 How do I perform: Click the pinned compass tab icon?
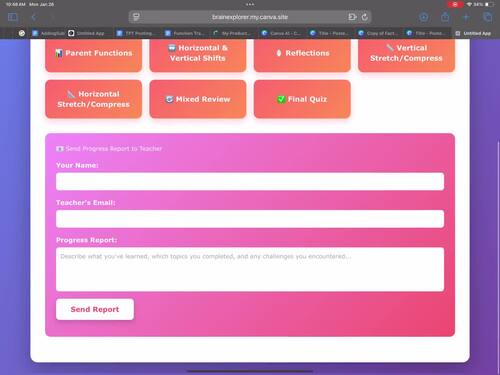22,33
